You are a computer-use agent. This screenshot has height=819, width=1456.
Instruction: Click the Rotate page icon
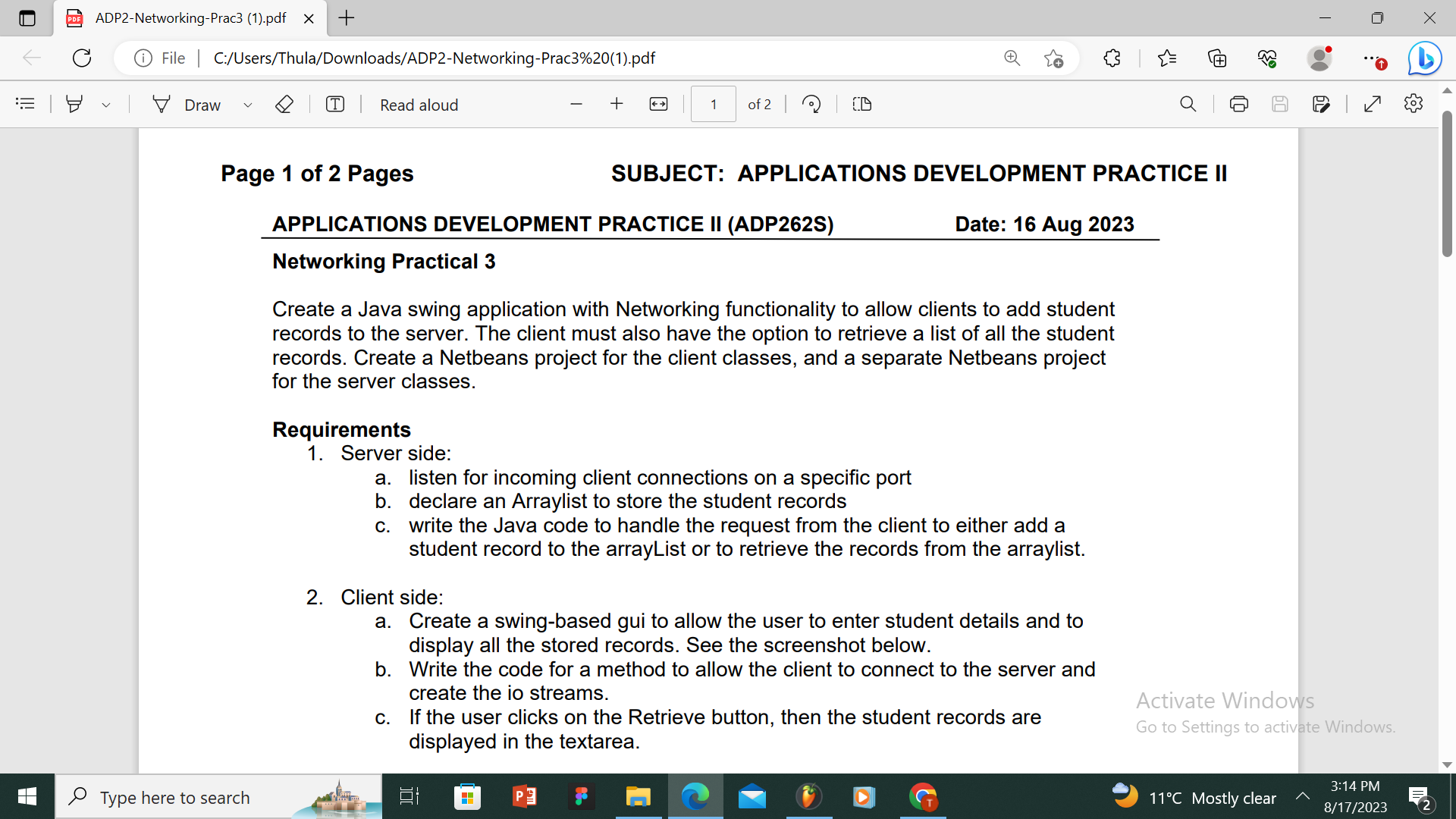coord(811,104)
